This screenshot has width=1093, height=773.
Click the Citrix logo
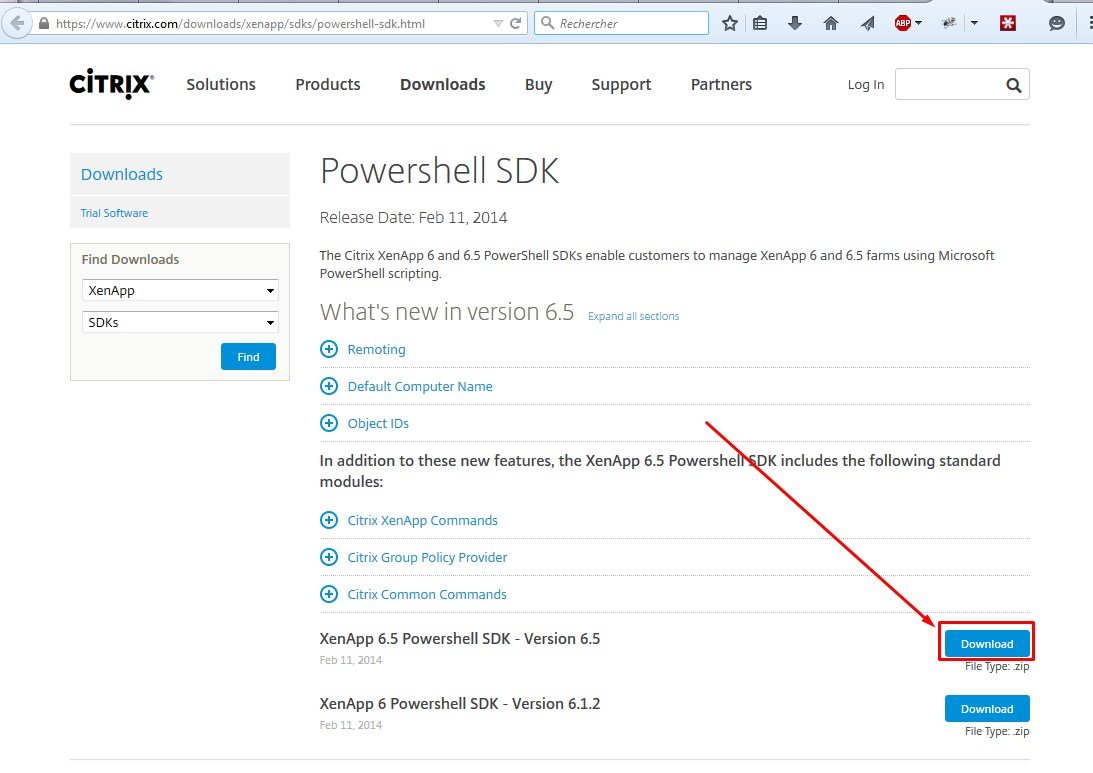pyautogui.click(x=111, y=85)
